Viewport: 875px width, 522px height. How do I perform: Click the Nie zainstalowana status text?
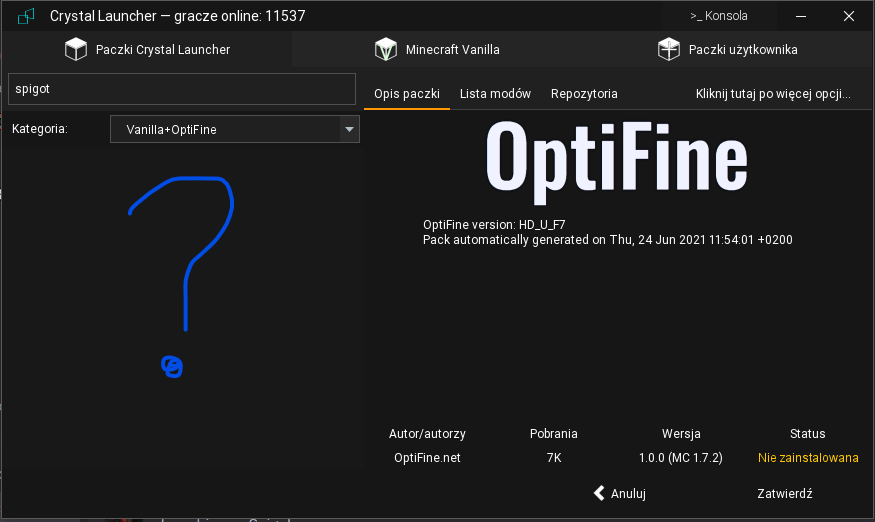coord(808,458)
